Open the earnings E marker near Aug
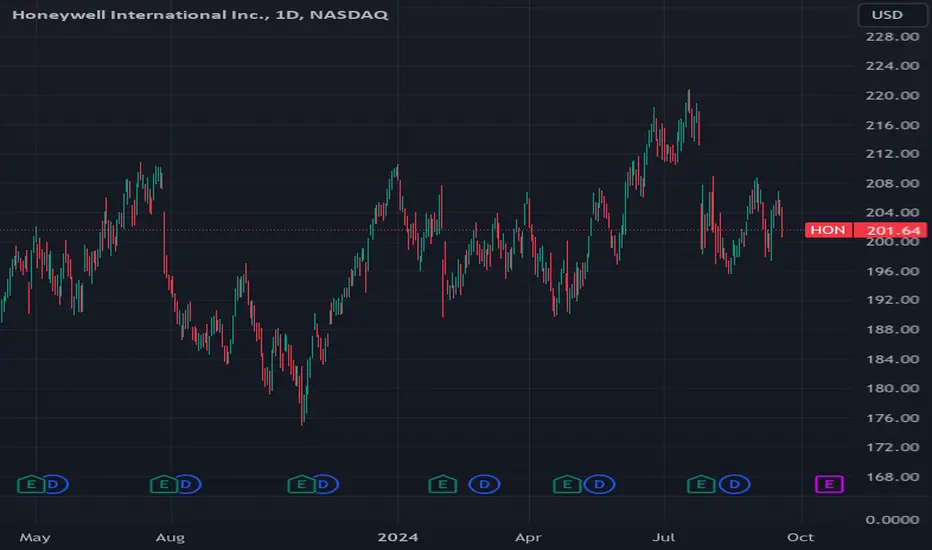This screenshot has width=932, height=550. tap(163, 485)
